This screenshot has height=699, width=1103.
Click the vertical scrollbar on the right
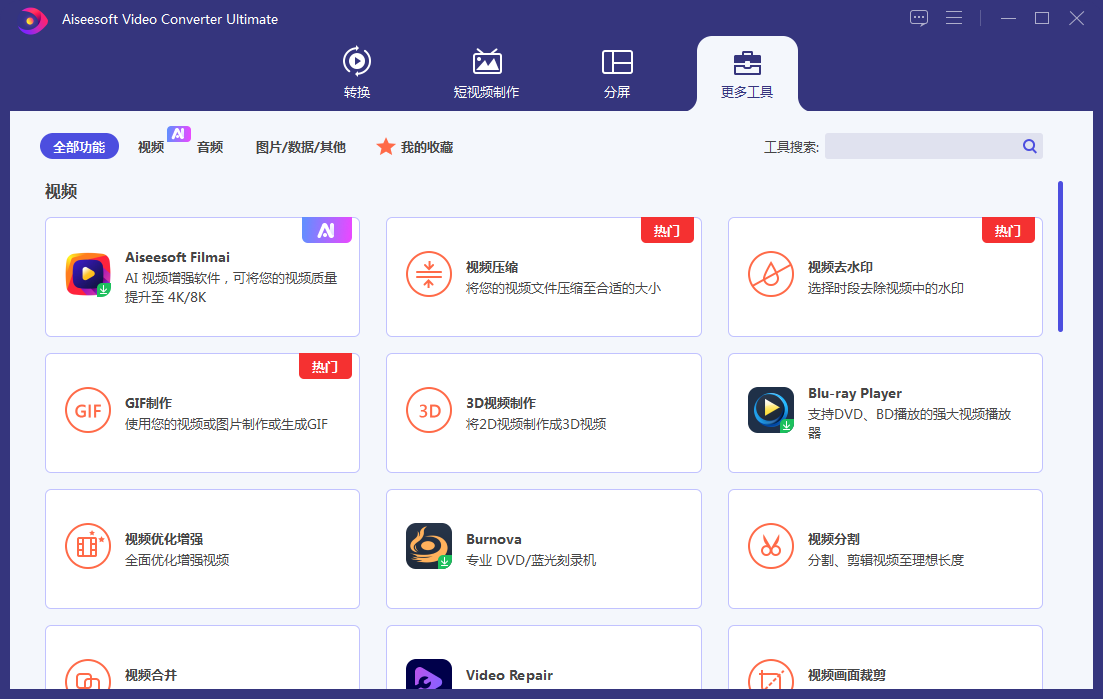pos(1060,256)
